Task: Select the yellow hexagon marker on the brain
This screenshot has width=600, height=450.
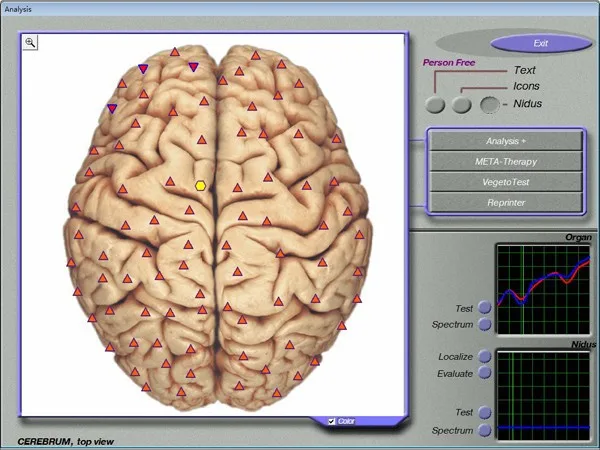Action: [200, 186]
